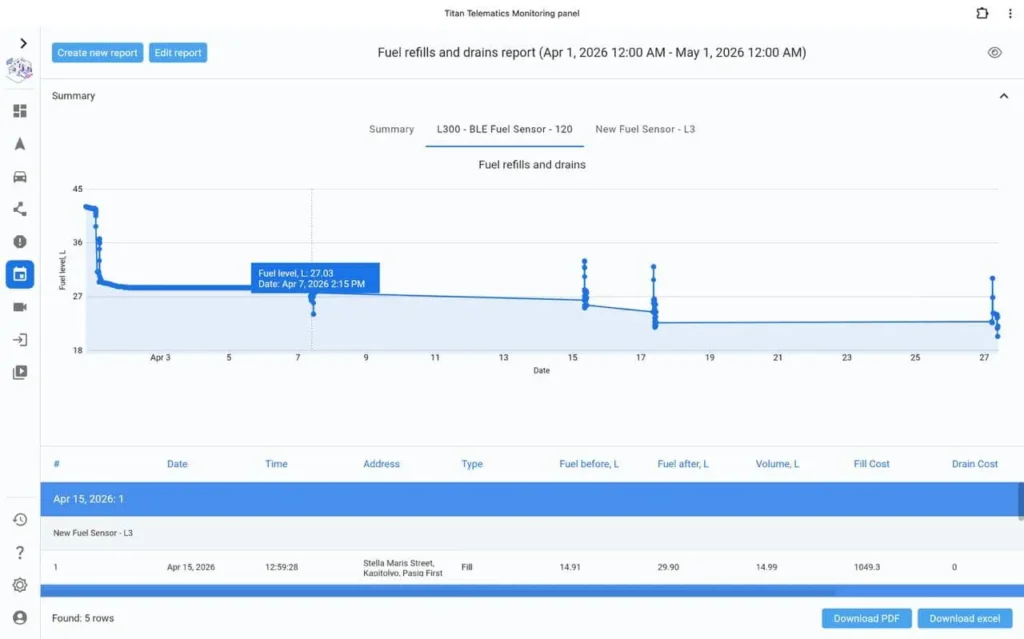This screenshot has height=639, width=1024.
Task: Click the extensions puzzle icon at top
Action: click(x=982, y=13)
